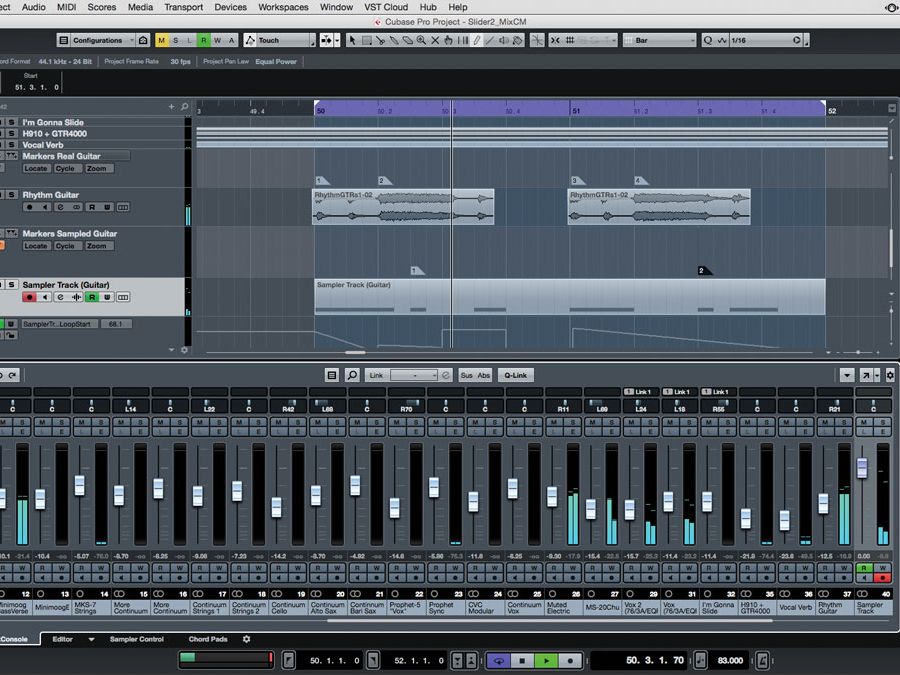Select the Zoom magnifier tool in toolbar
The image size is (900, 675).
pyautogui.click(x=421, y=40)
